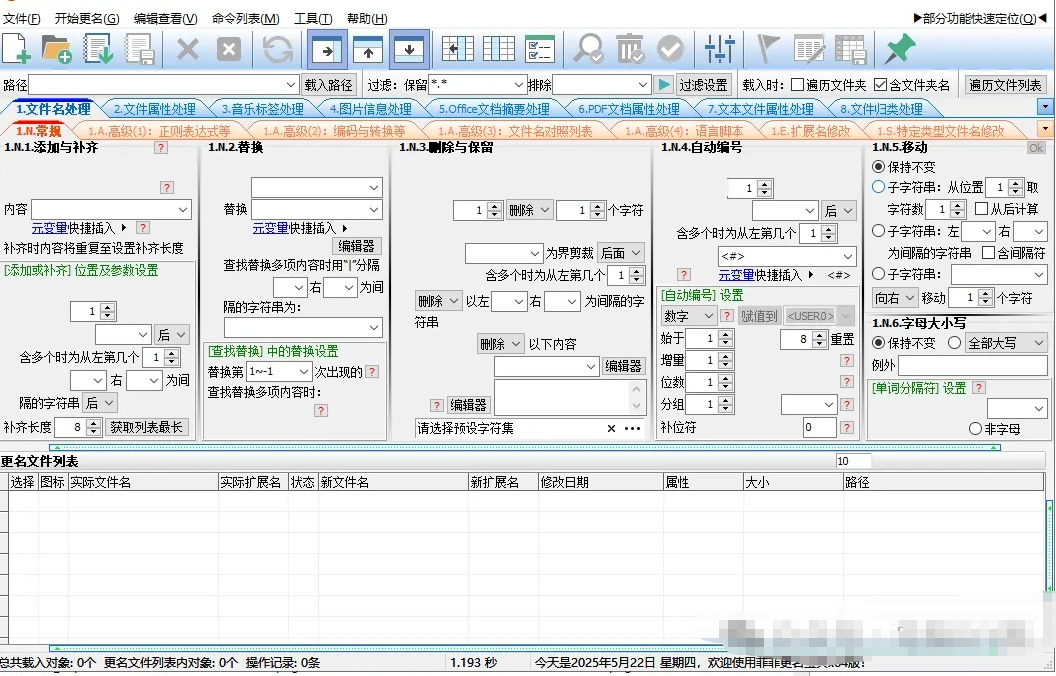Click the 获取列表最长 button
This screenshot has width=1056, height=676.
click(145, 427)
